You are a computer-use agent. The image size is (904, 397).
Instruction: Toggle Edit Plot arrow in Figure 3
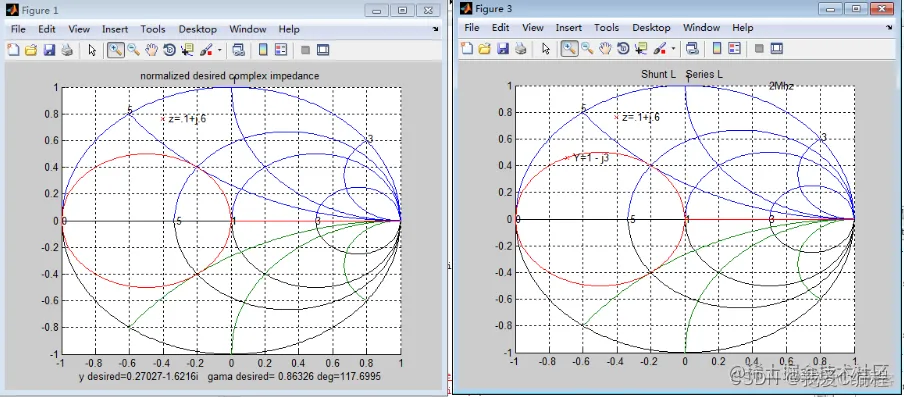546,49
